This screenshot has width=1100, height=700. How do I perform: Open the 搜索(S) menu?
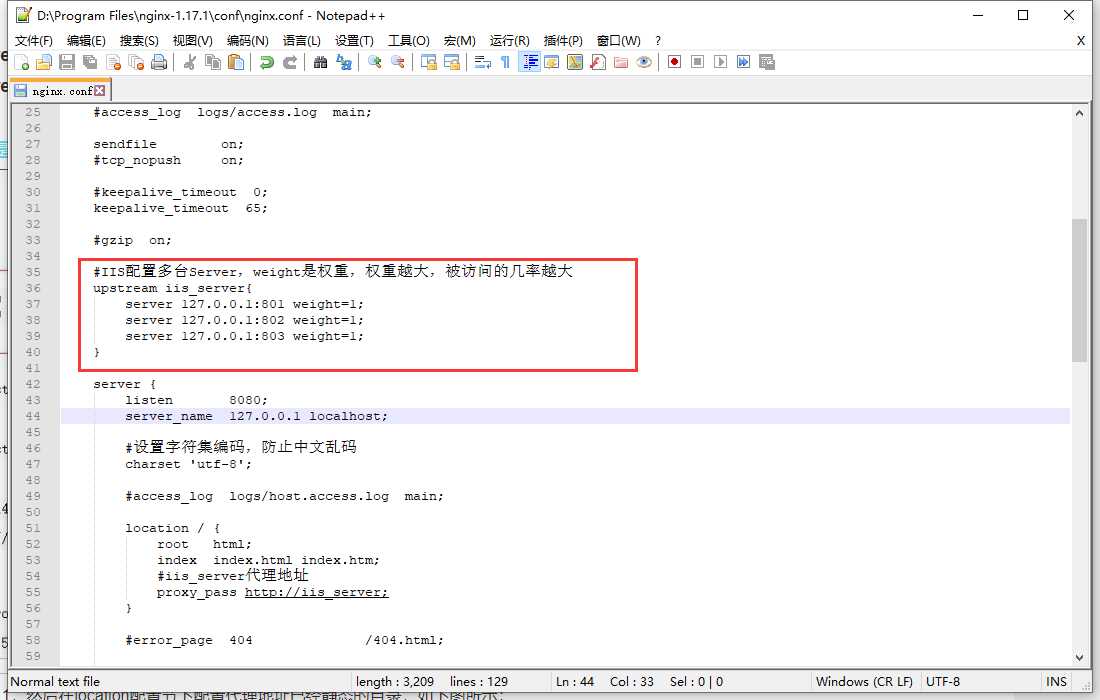(x=139, y=41)
